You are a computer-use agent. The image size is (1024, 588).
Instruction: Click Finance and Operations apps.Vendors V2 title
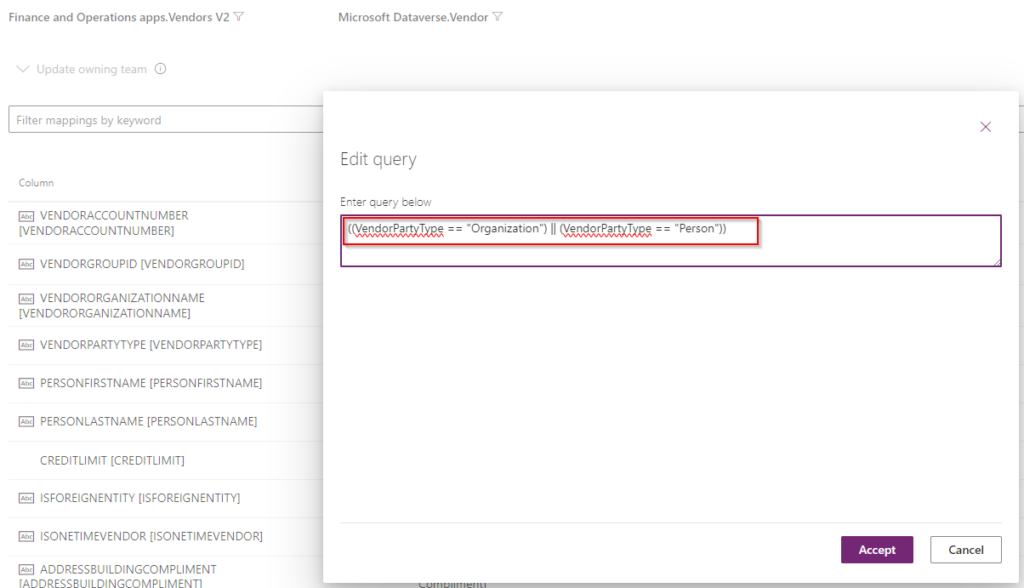point(119,17)
